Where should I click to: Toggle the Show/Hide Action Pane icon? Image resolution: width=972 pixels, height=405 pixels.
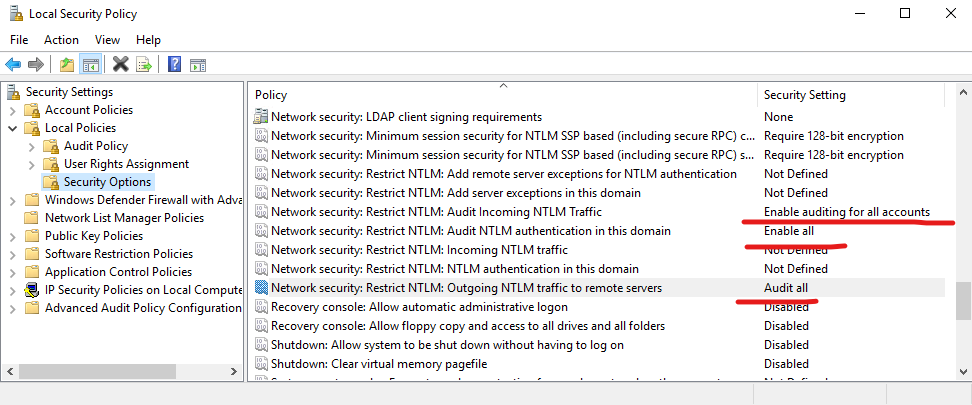[x=198, y=64]
